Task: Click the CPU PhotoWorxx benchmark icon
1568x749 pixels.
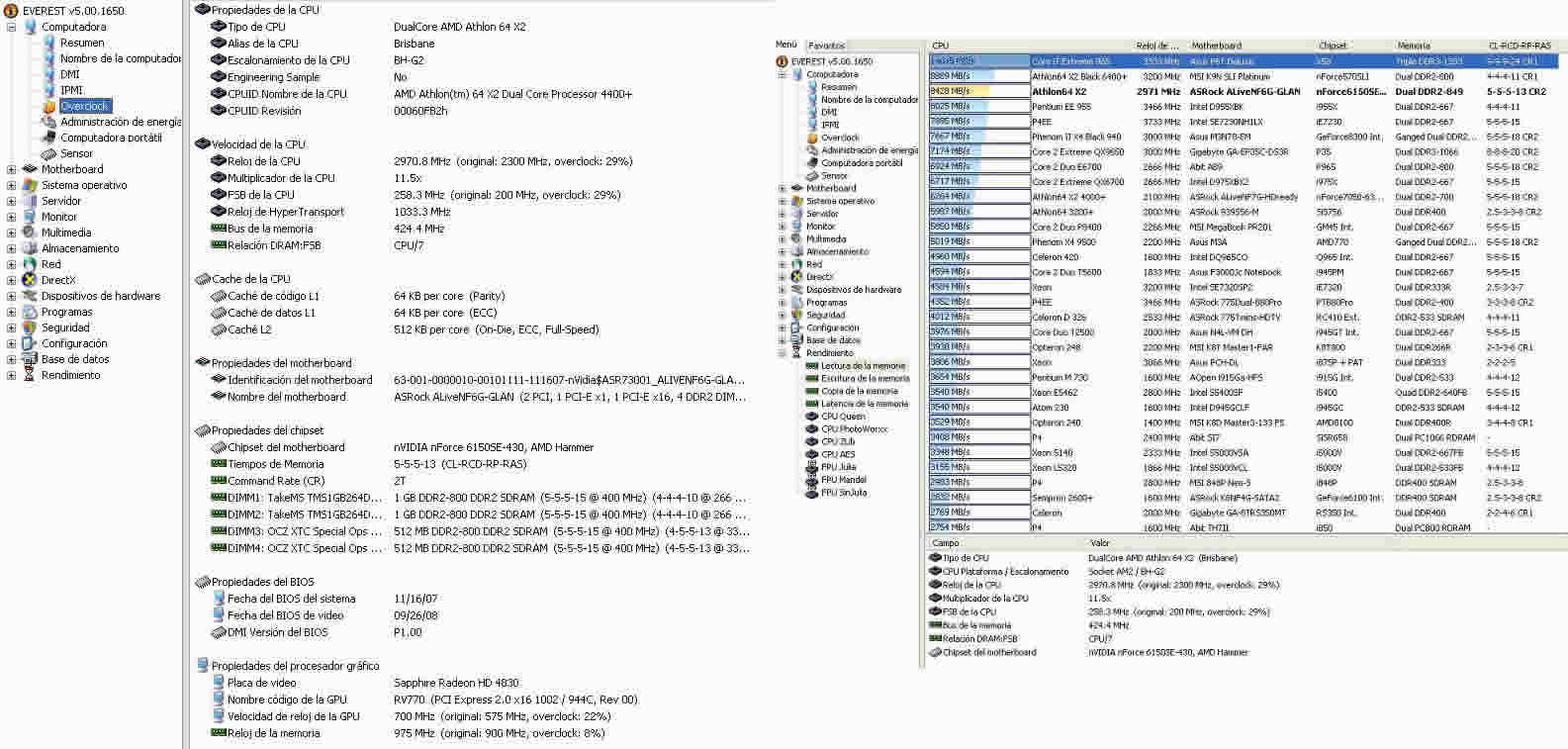Action: [x=812, y=429]
